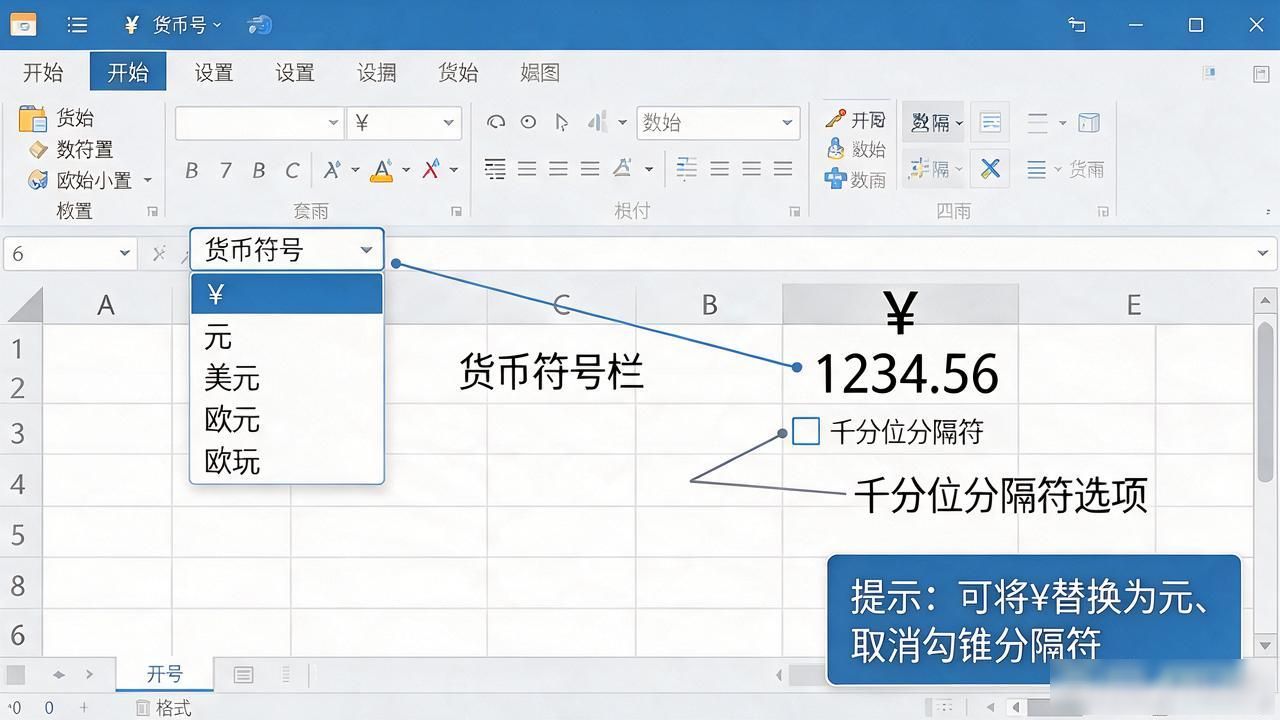Viewport: 1280px width, 720px height.
Task: Open the hamburger list icon in title bar
Action: point(76,24)
